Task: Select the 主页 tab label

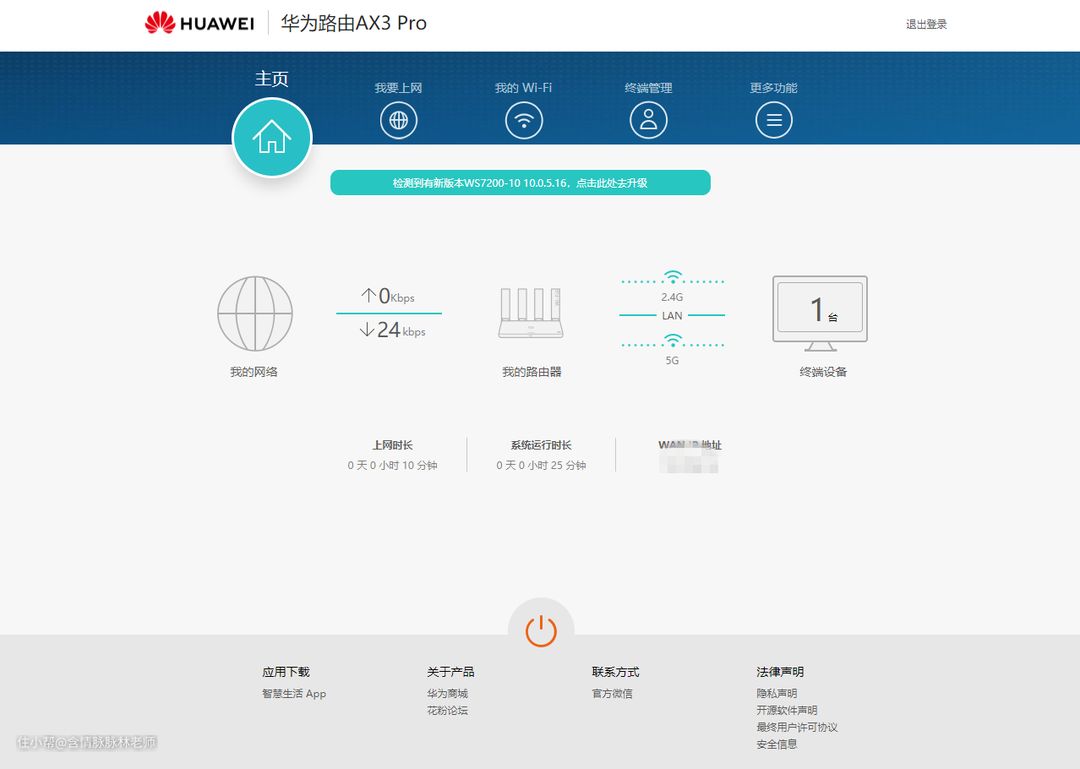Action: point(271,79)
